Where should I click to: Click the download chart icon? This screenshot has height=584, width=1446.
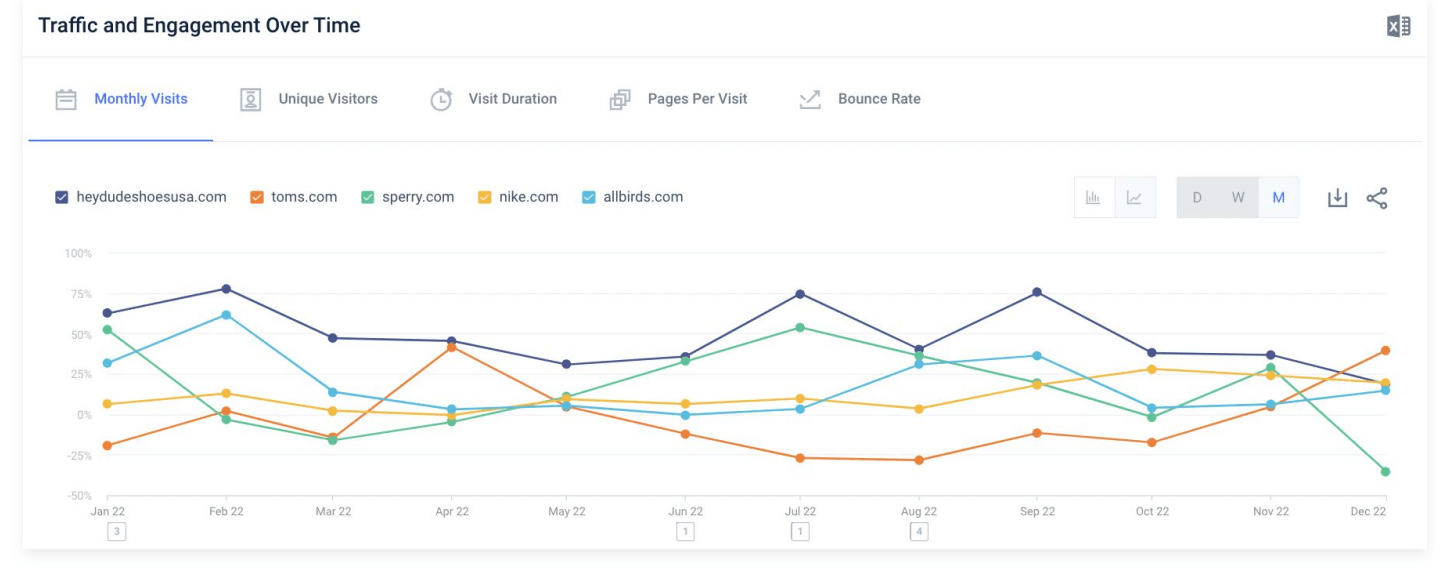point(1338,197)
